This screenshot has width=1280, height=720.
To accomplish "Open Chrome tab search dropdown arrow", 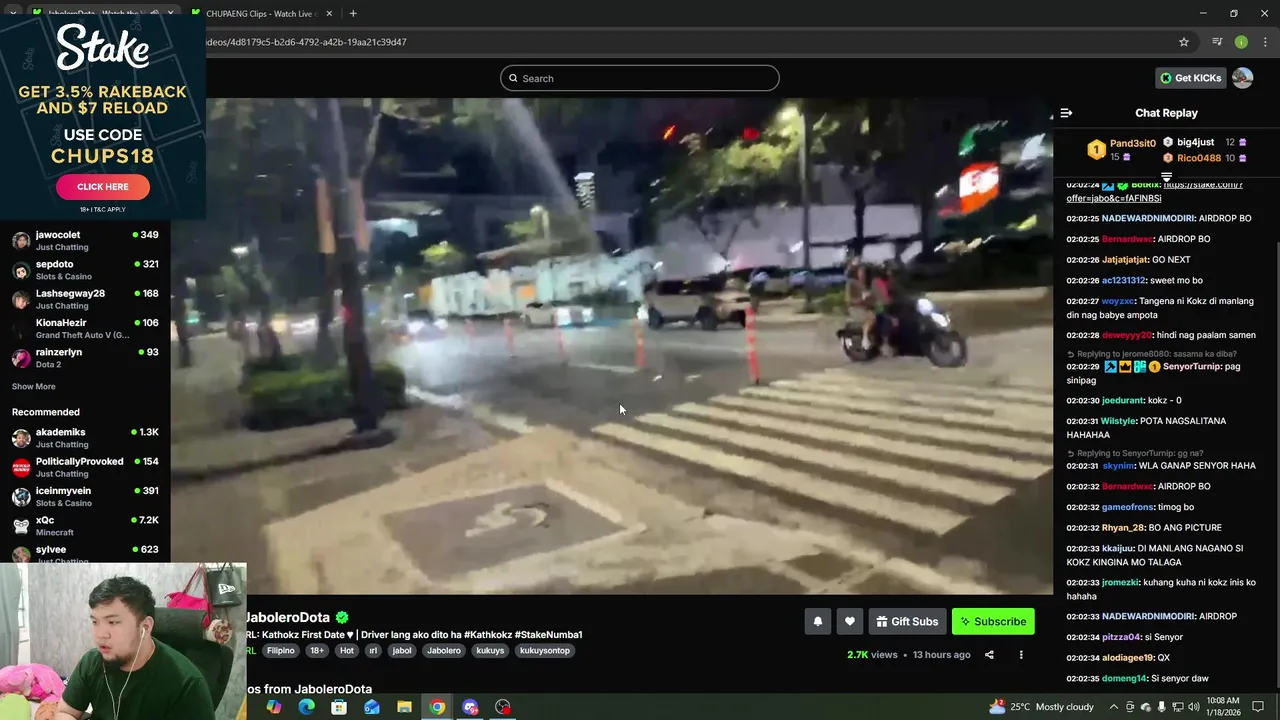I will tap(12, 13).
